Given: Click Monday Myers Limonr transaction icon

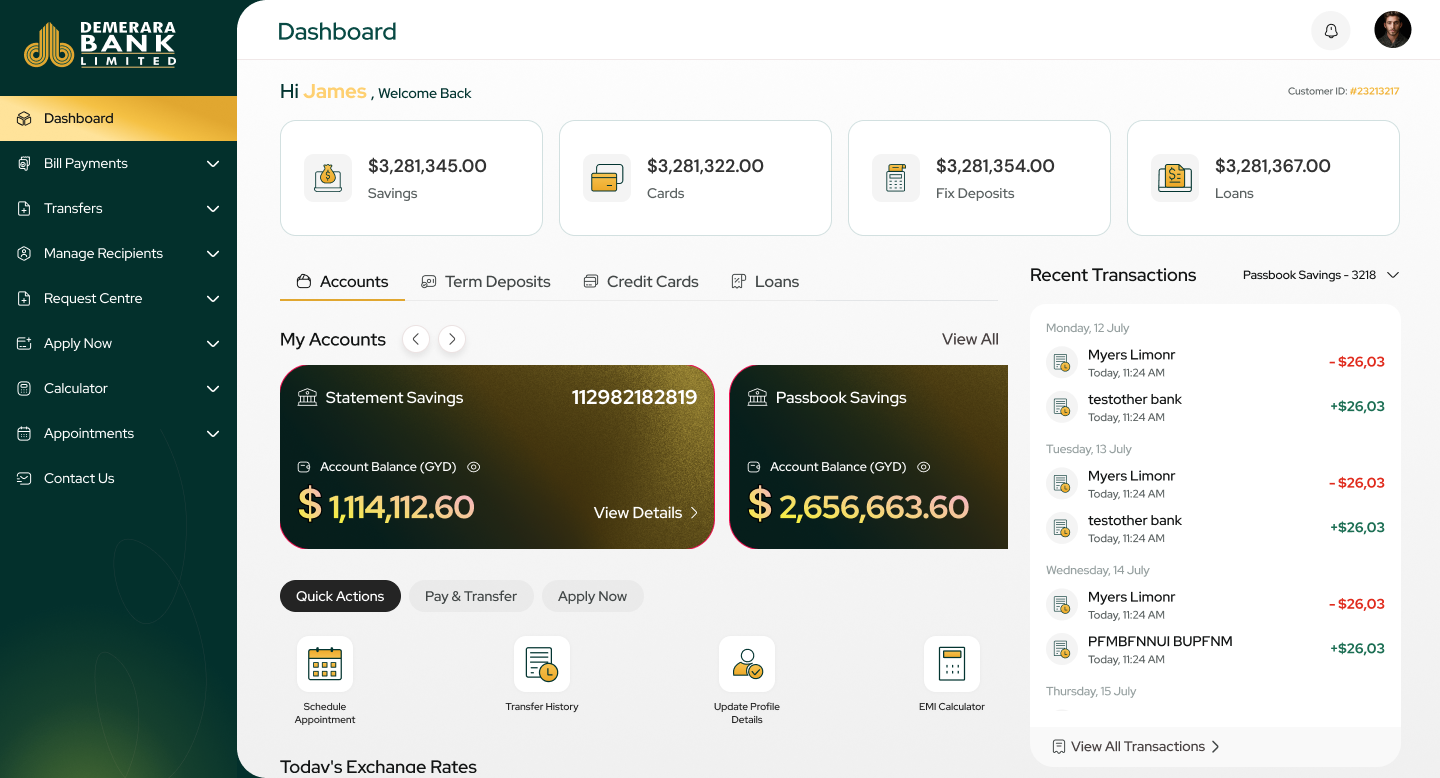Looking at the screenshot, I should [1061, 362].
